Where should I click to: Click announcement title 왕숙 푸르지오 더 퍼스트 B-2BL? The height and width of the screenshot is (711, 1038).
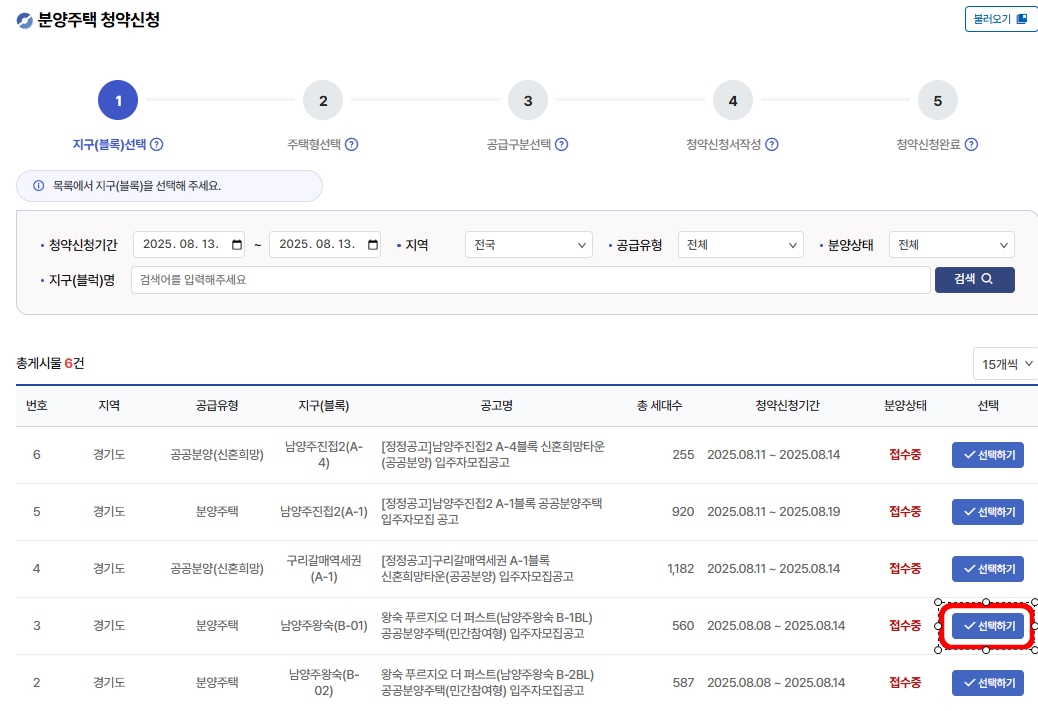pos(487,683)
